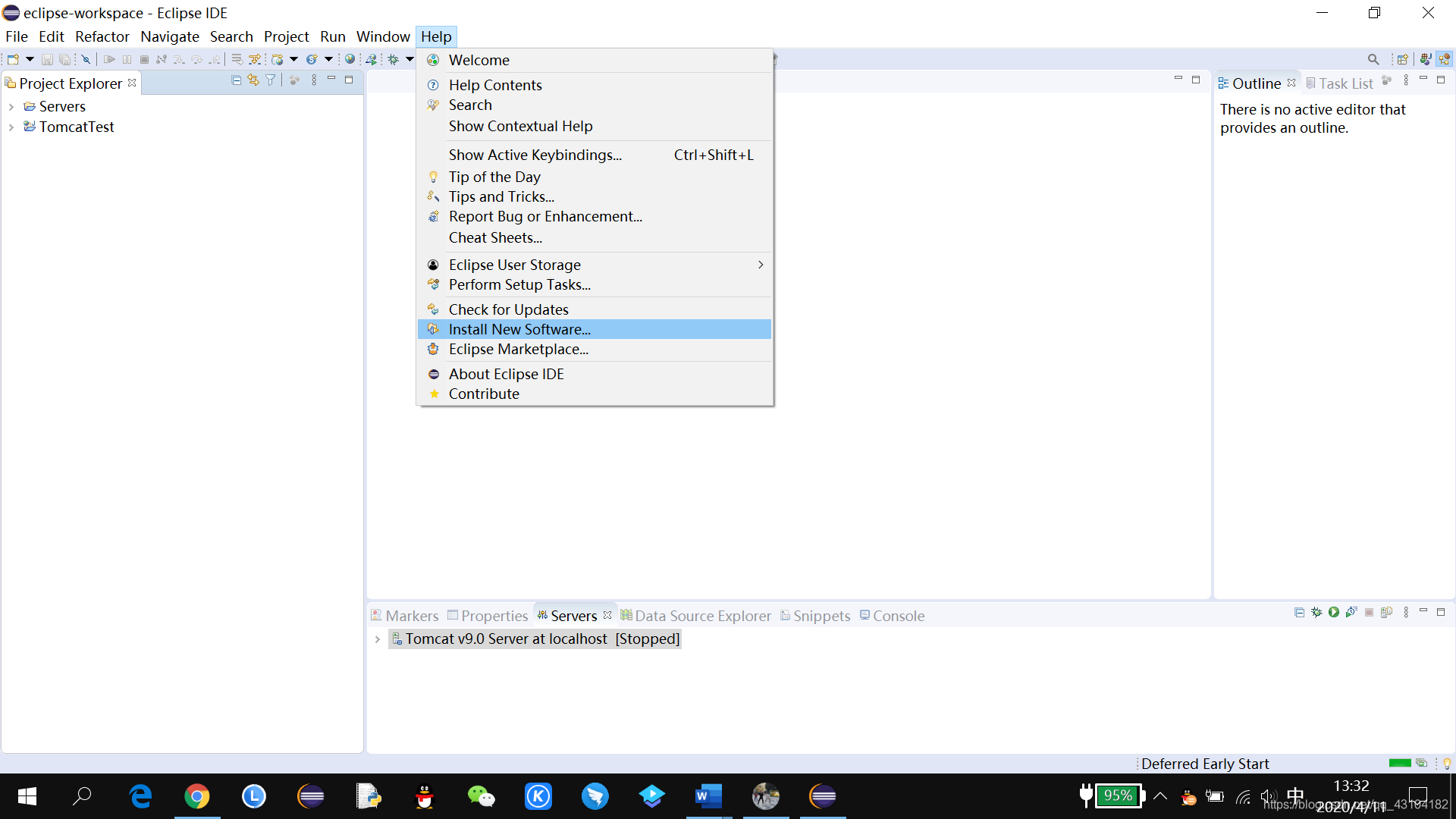The width and height of the screenshot is (1456, 819).
Task: Click the New wizard icon in toolbar
Action: (13, 59)
